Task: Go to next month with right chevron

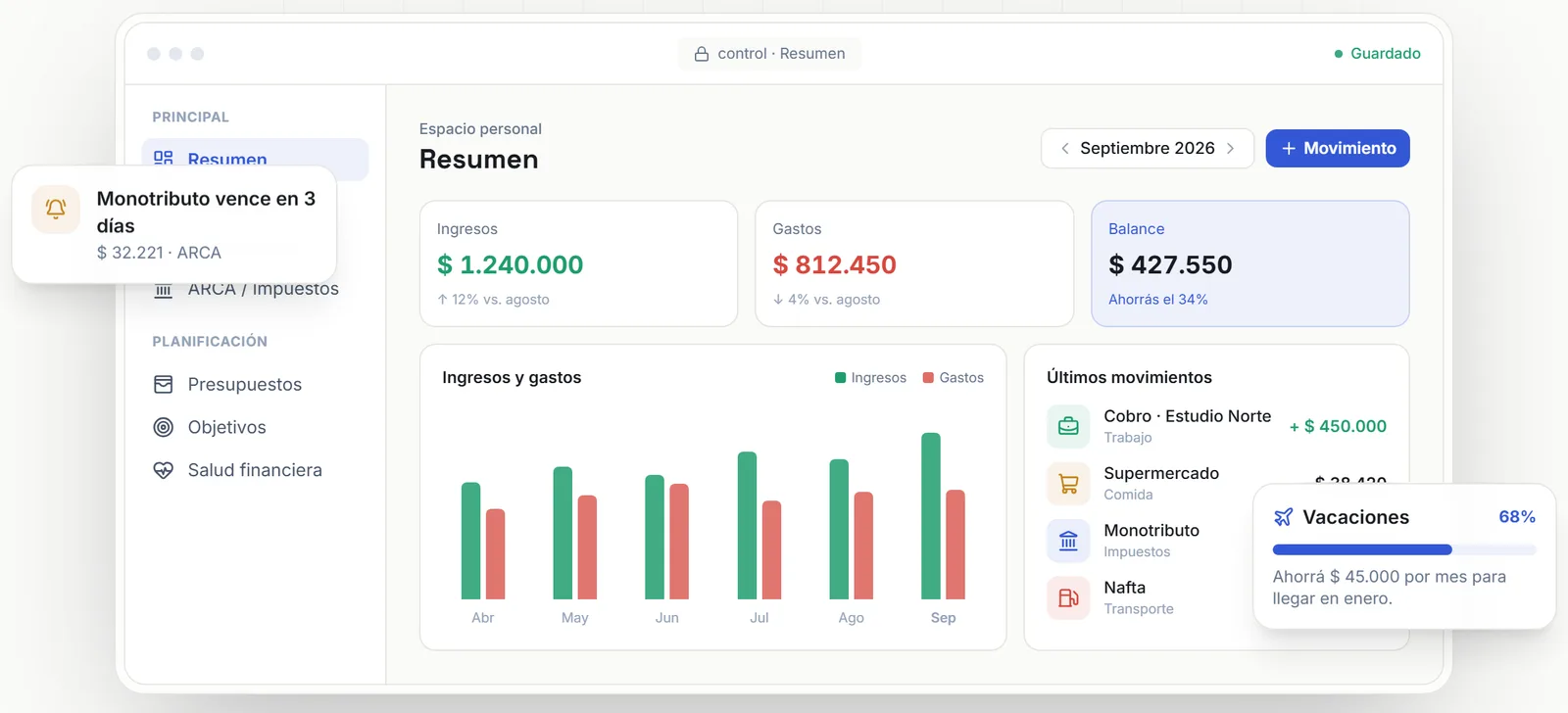Action: [x=1231, y=149]
